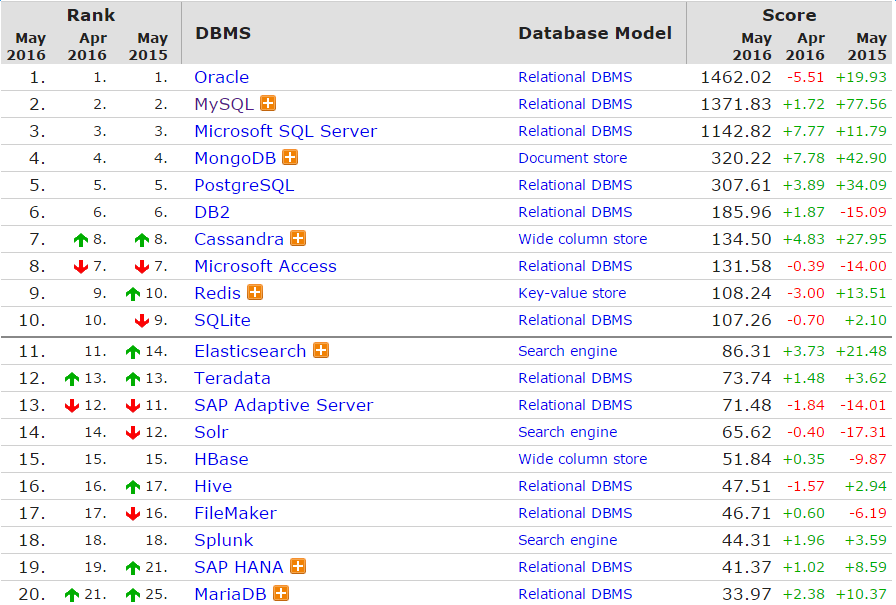Open the SQLite link
The width and height of the screenshot is (896, 605).
pos(222,320)
